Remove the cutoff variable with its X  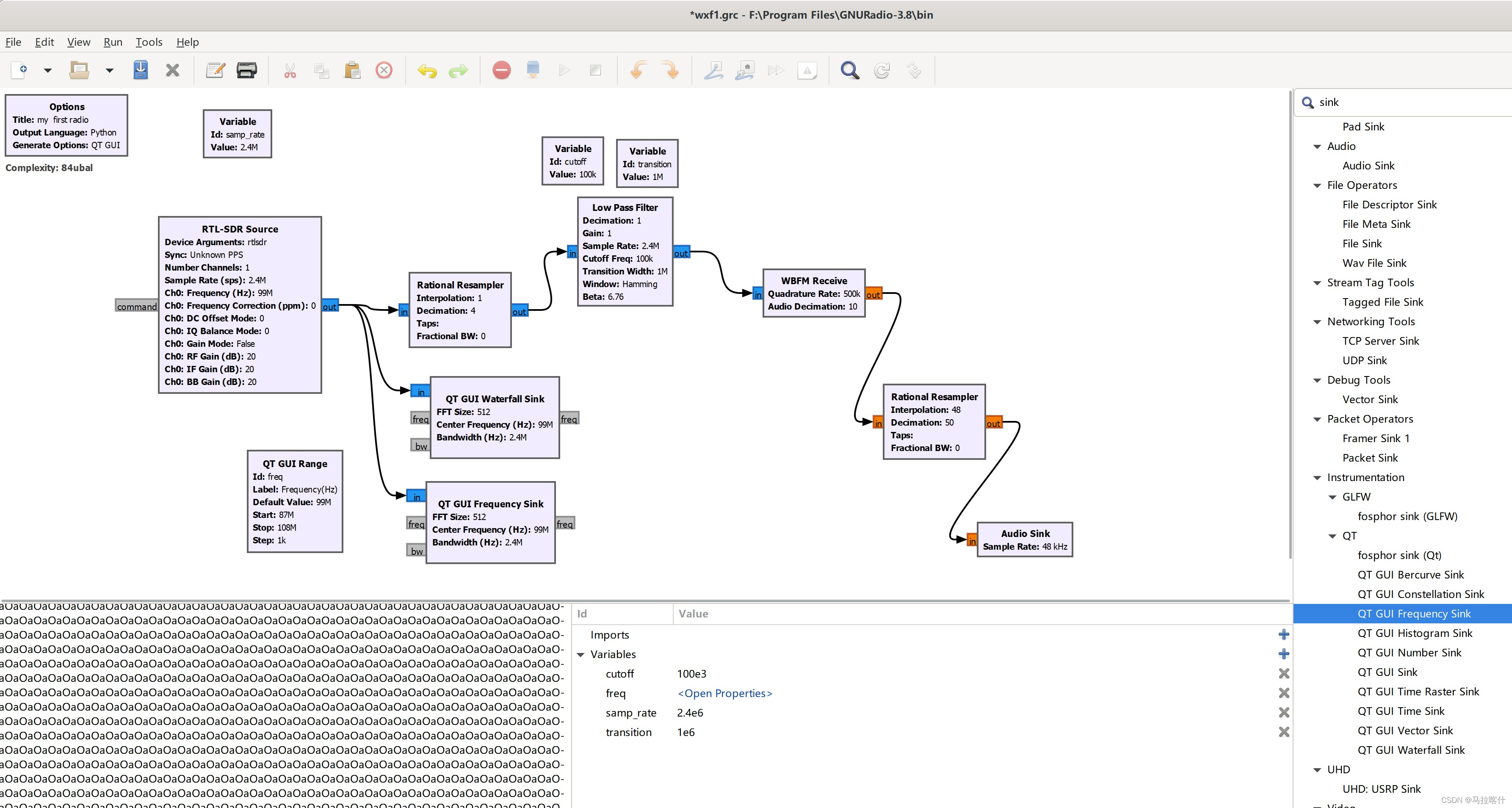tap(1284, 673)
